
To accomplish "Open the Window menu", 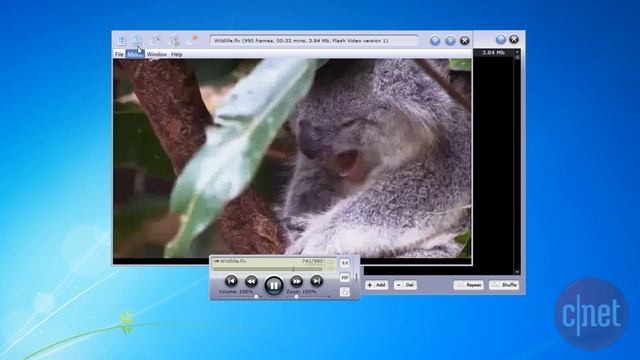I will pyautogui.click(x=157, y=54).
